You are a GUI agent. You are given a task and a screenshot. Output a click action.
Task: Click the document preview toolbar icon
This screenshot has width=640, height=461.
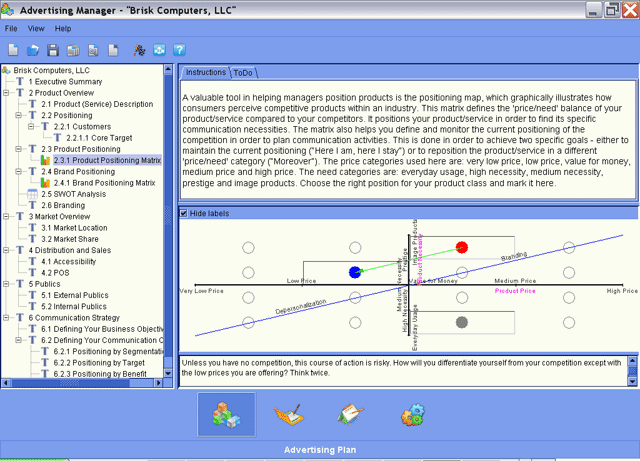tap(93, 50)
